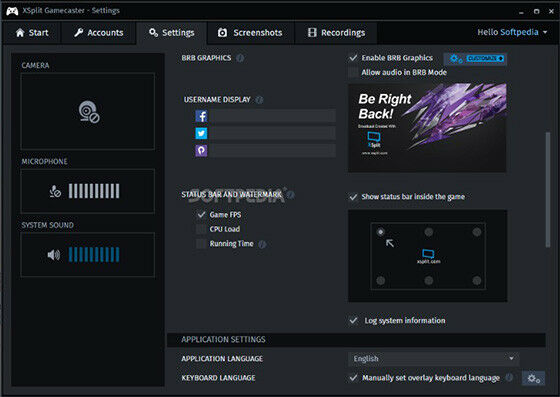Click the Twitter username field
The image size is (560, 397).
[272, 133]
